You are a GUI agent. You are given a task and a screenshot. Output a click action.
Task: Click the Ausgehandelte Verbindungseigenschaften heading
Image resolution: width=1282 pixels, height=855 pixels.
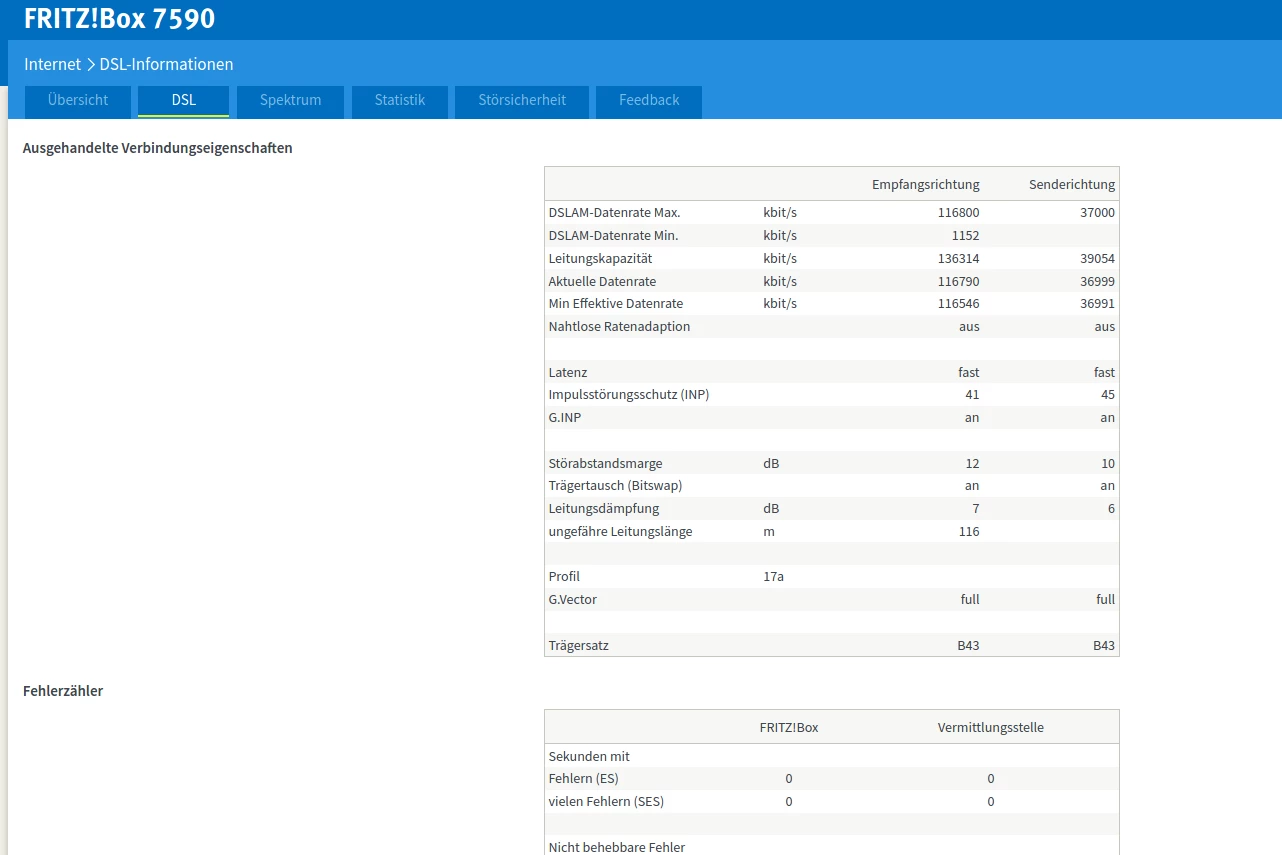click(x=157, y=148)
